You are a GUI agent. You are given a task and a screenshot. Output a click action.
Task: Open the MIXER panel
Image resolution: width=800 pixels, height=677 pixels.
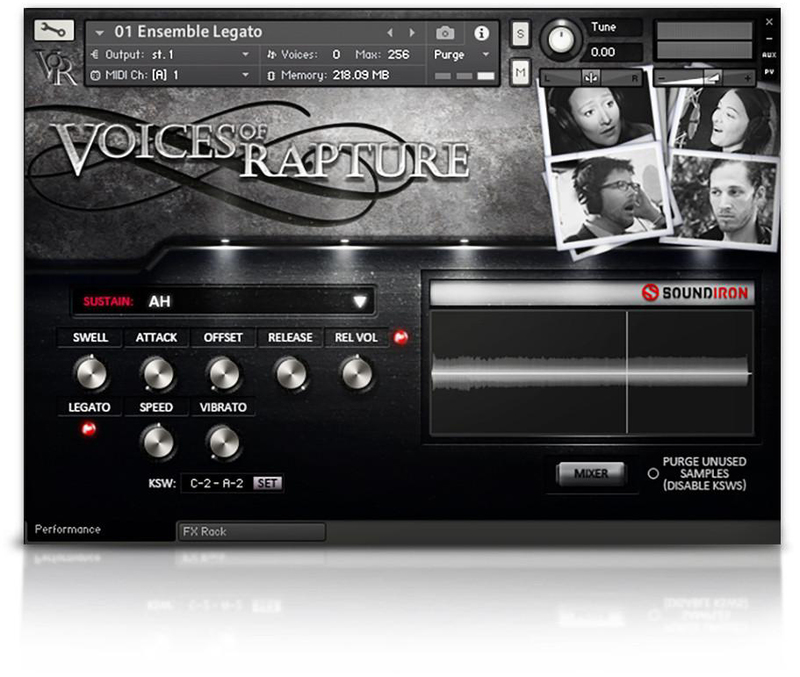tap(591, 474)
